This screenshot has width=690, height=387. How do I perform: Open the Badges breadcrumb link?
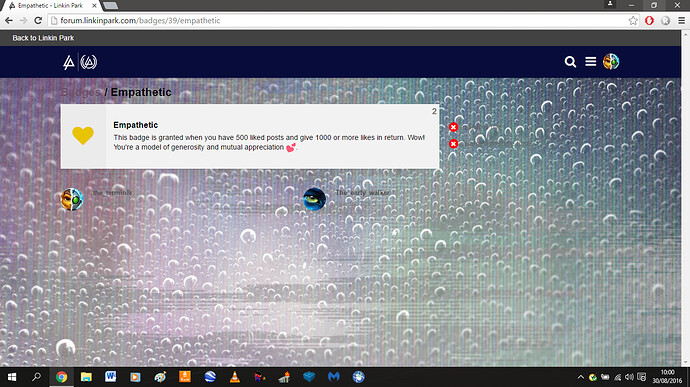click(x=81, y=92)
